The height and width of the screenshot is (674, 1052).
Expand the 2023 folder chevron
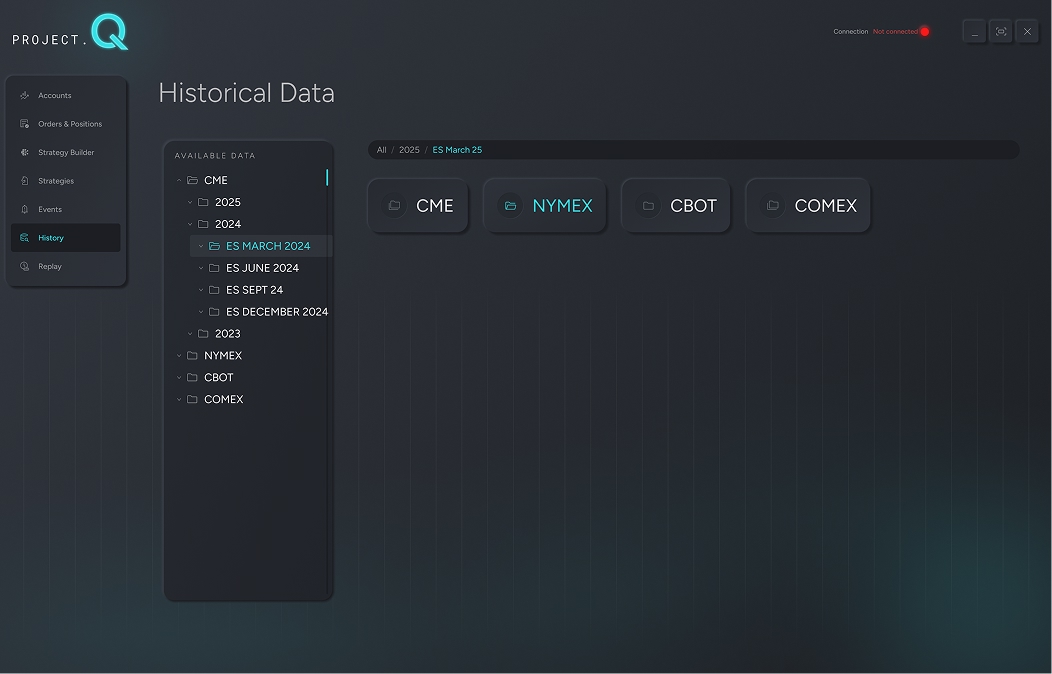click(x=190, y=333)
